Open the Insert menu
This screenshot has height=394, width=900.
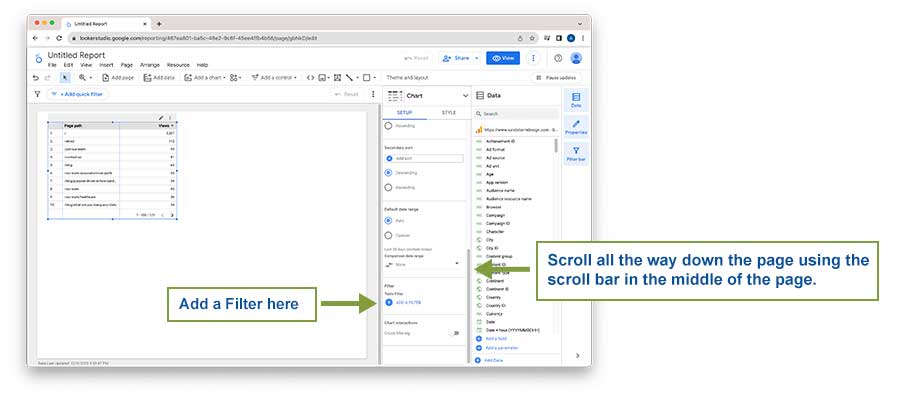click(x=106, y=65)
